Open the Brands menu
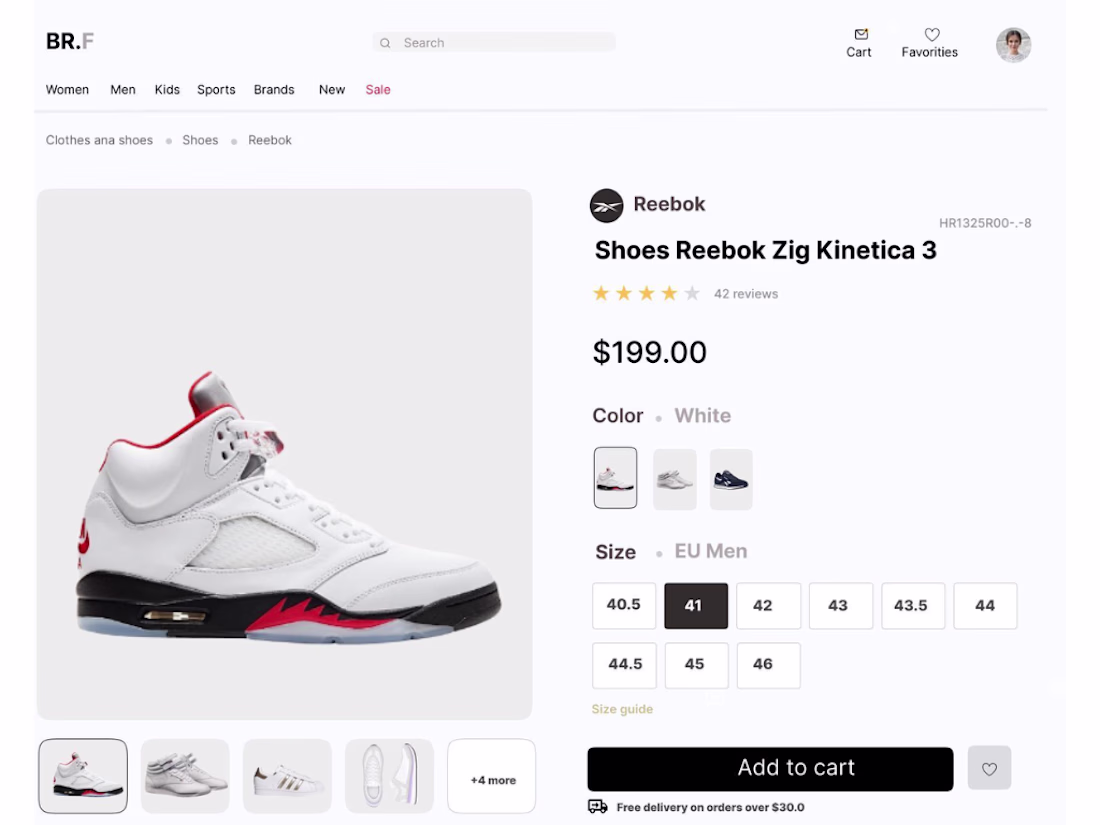 coord(274,90)
